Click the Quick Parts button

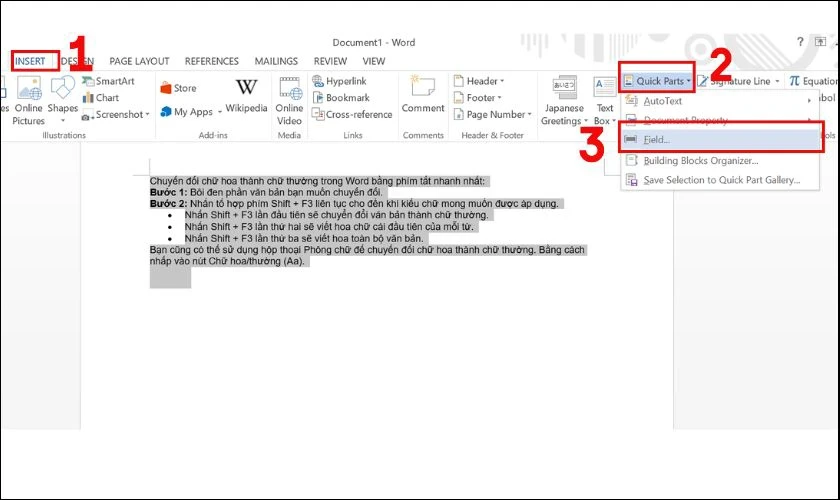pos(657,81)
